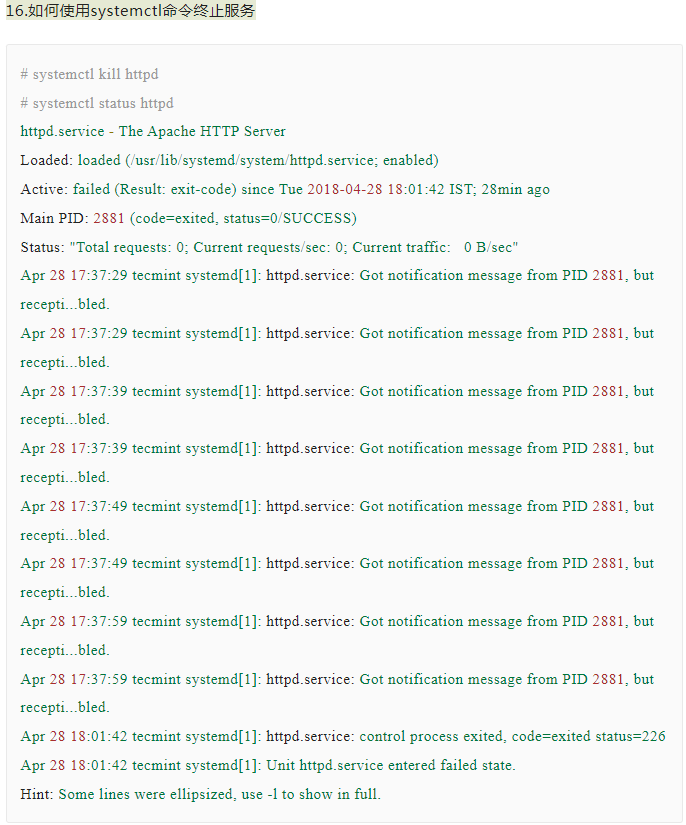
Task: Click the word 'Loaded:' in the output
Action: click(x=46, y=160)
